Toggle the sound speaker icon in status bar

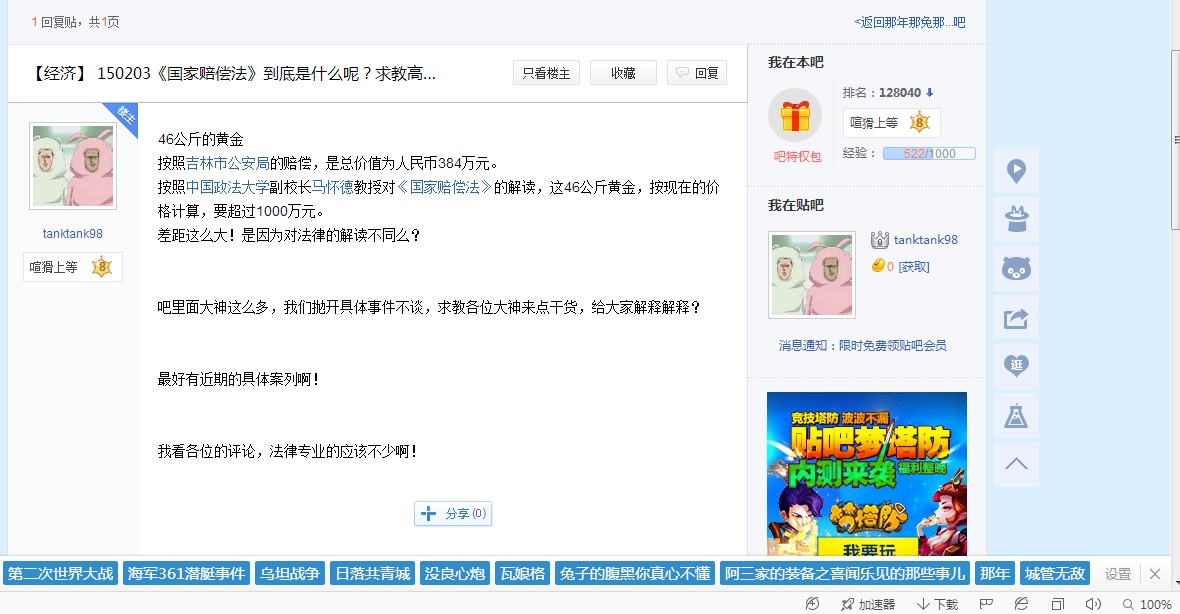(1093, 603)
